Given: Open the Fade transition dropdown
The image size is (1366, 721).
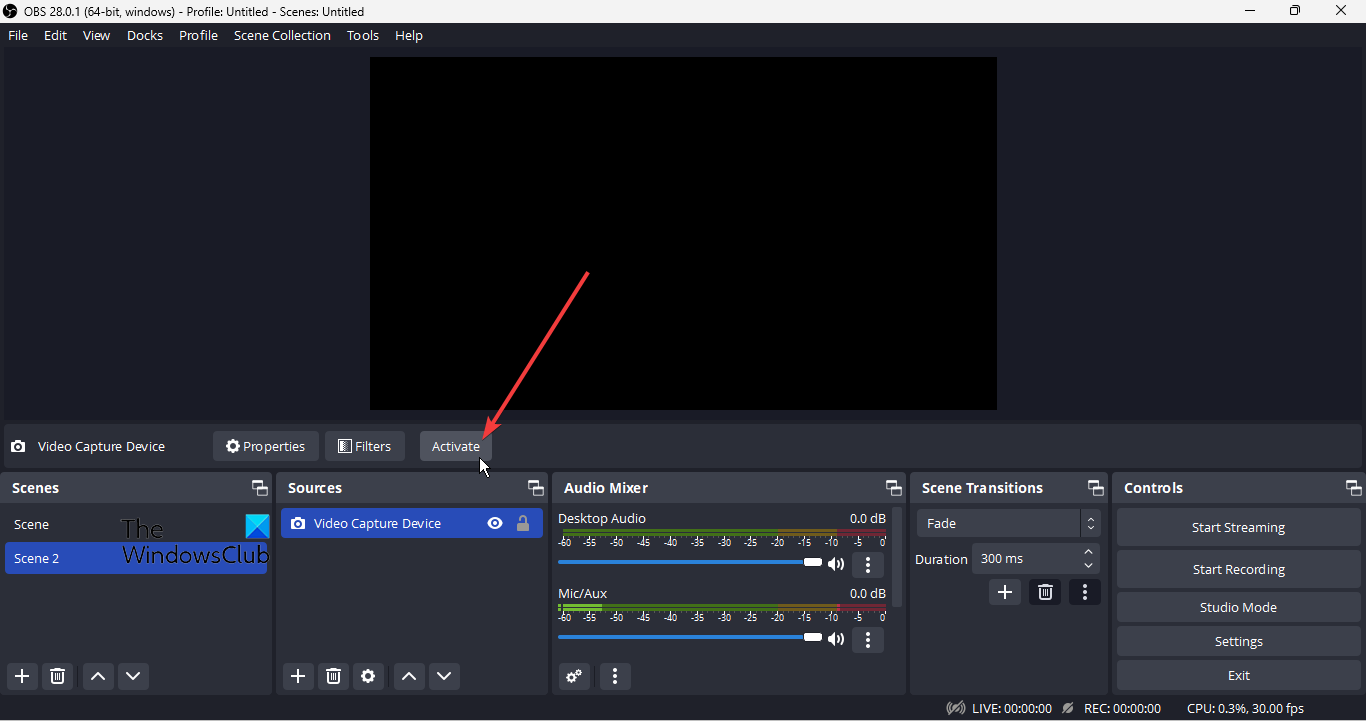Looking at the screenshot, I should [1000, 523].
